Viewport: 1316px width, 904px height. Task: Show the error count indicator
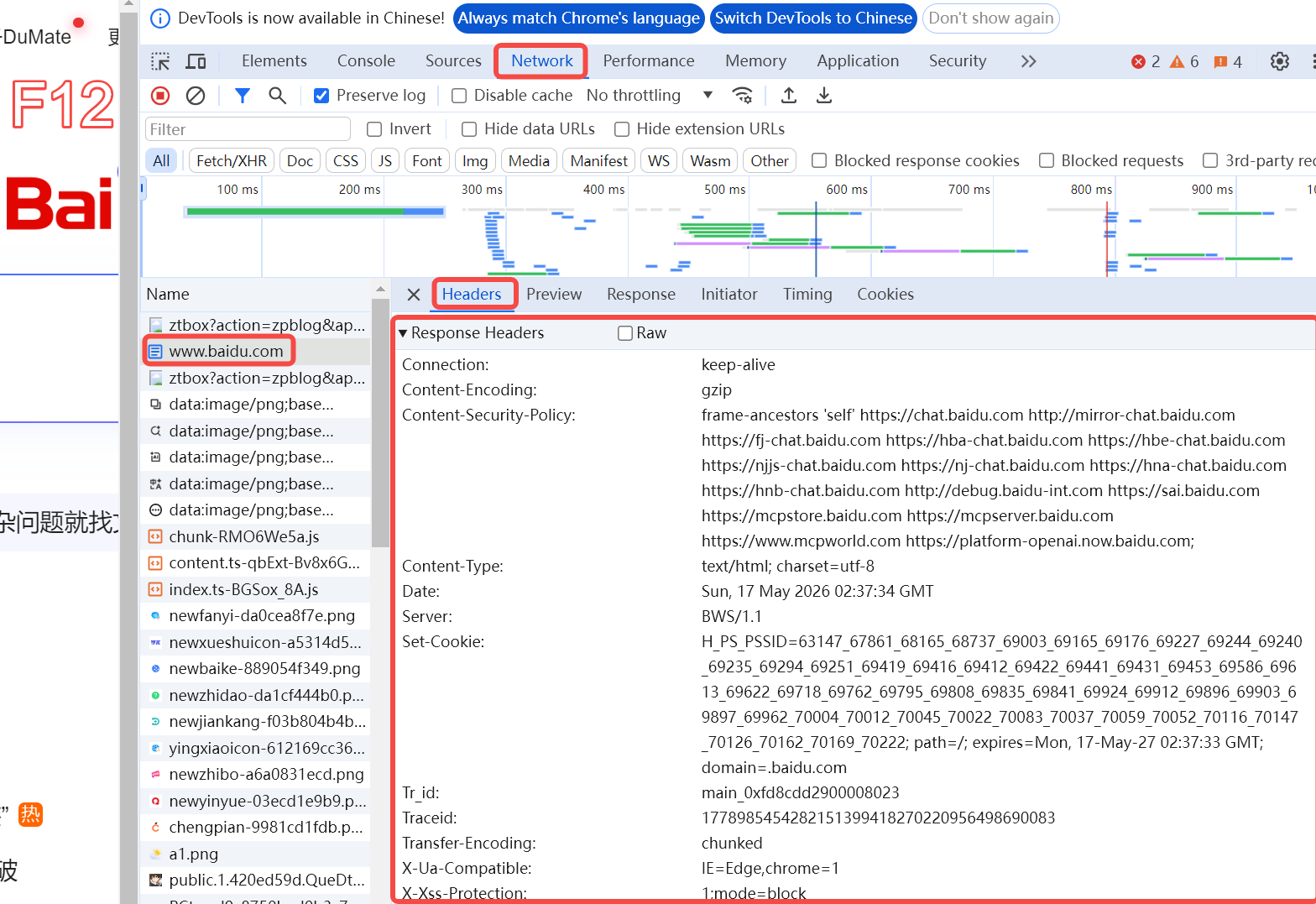[x=1146, y=61]
